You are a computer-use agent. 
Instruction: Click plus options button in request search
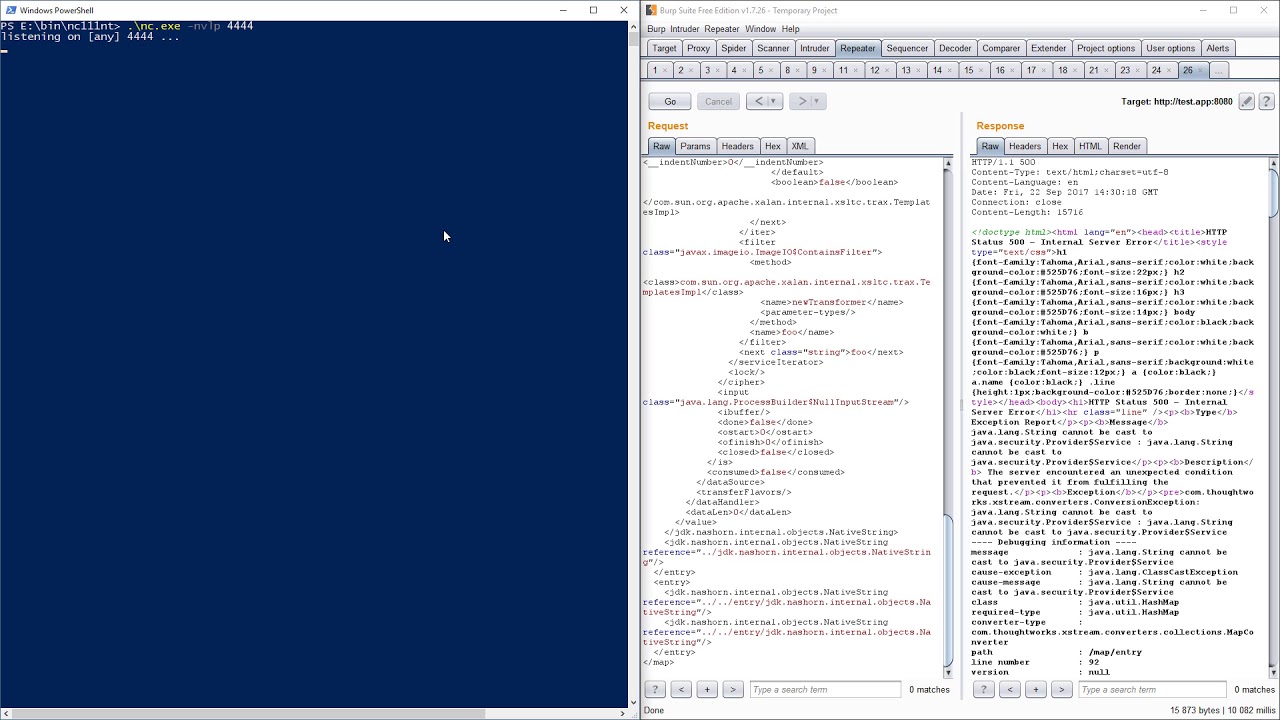click(x=707, y=689)
